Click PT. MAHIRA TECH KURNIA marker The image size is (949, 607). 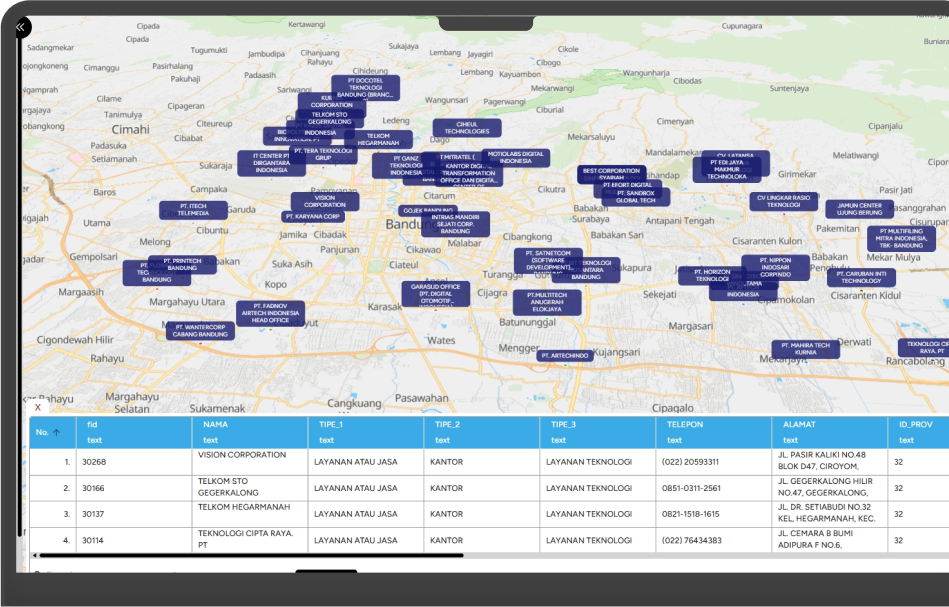(x=805, y=348)
